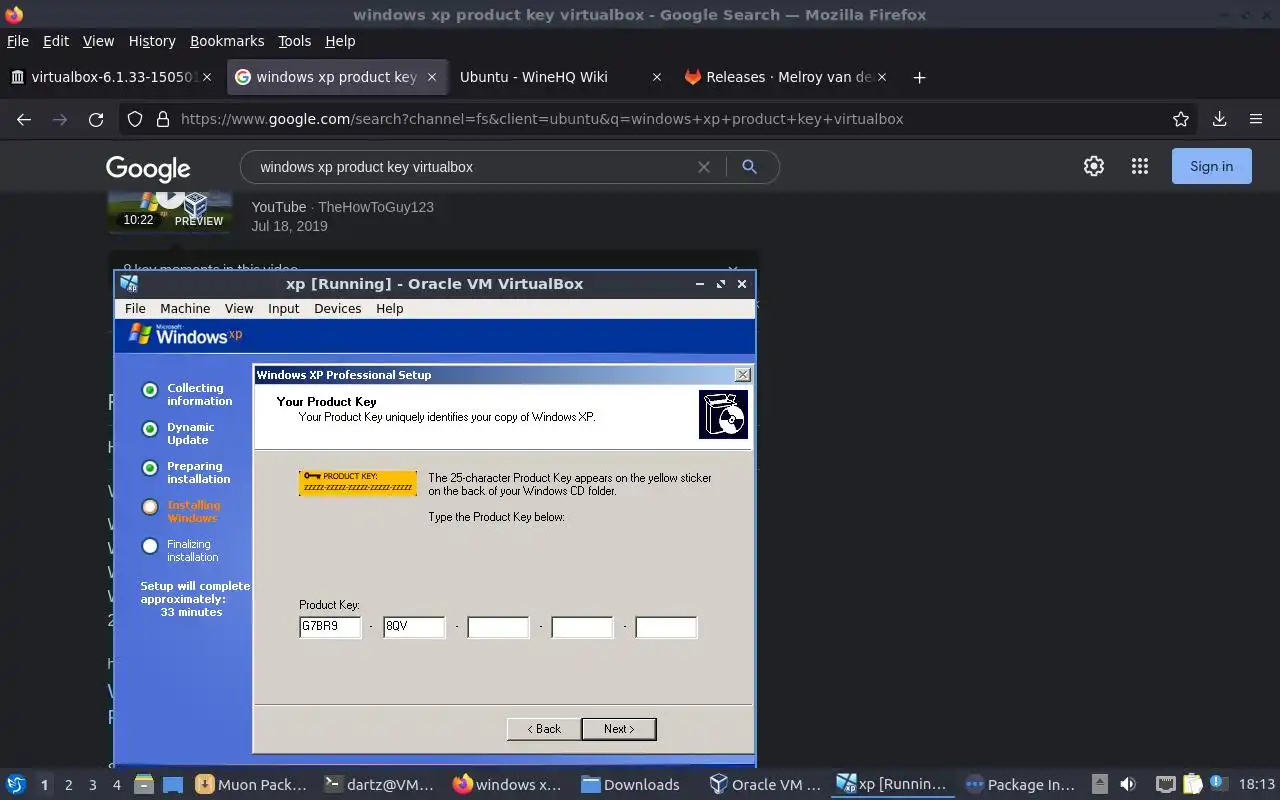Image resolution: width=1280 pixels, height=800 pixels.
Task: Switch to Releases Melroy tab
Action: click(785, 77)
